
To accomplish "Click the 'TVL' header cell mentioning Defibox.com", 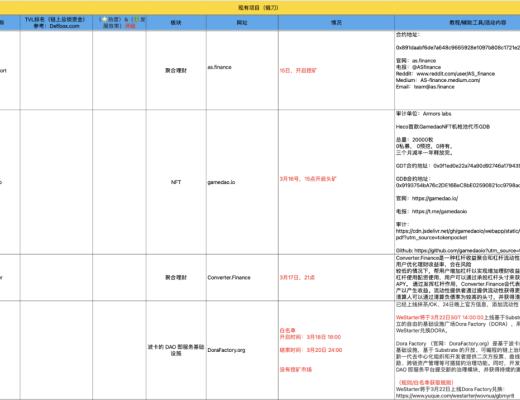I will click(x=56, y=23).
